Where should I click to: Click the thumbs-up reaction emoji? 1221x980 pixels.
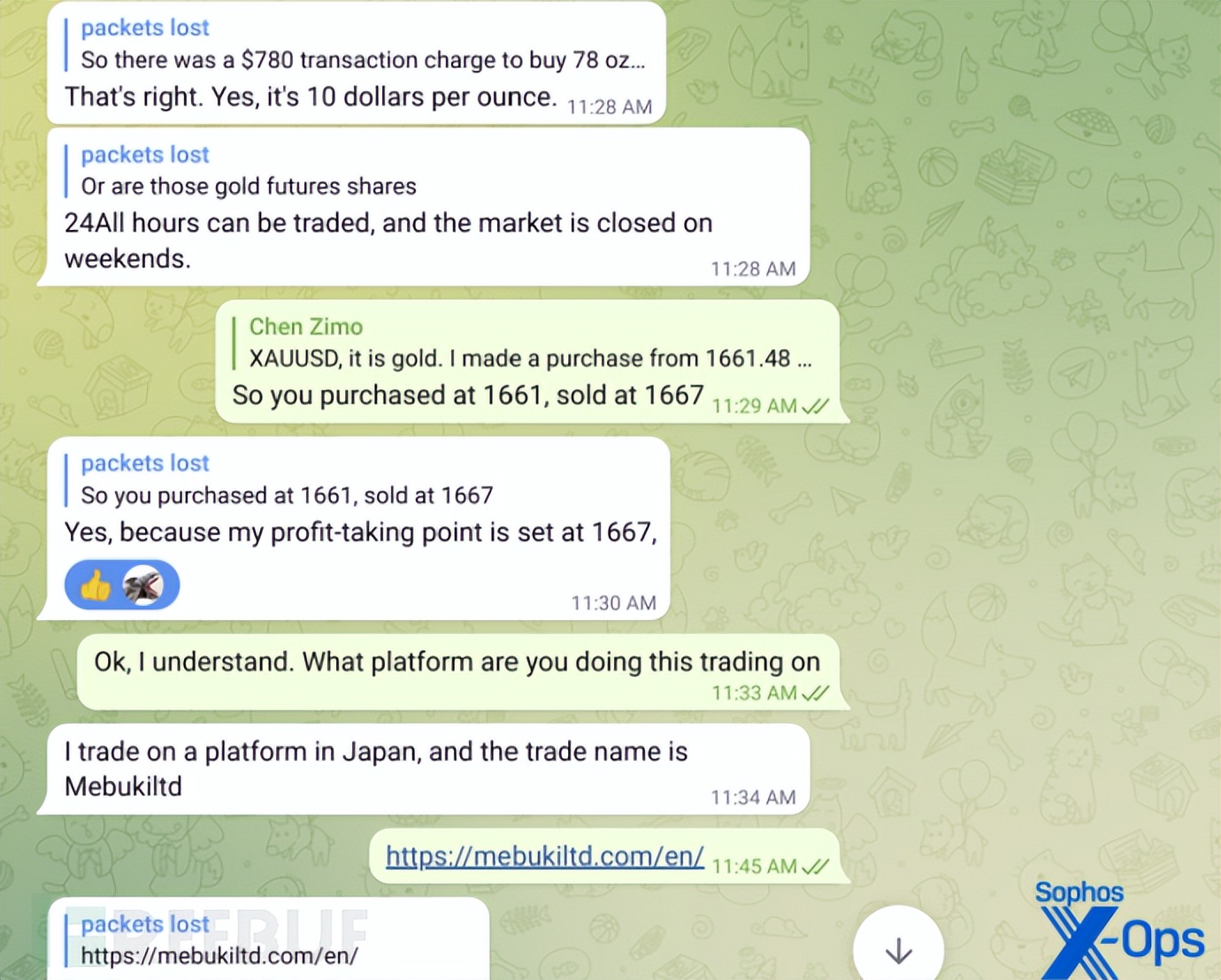[96, 586]
